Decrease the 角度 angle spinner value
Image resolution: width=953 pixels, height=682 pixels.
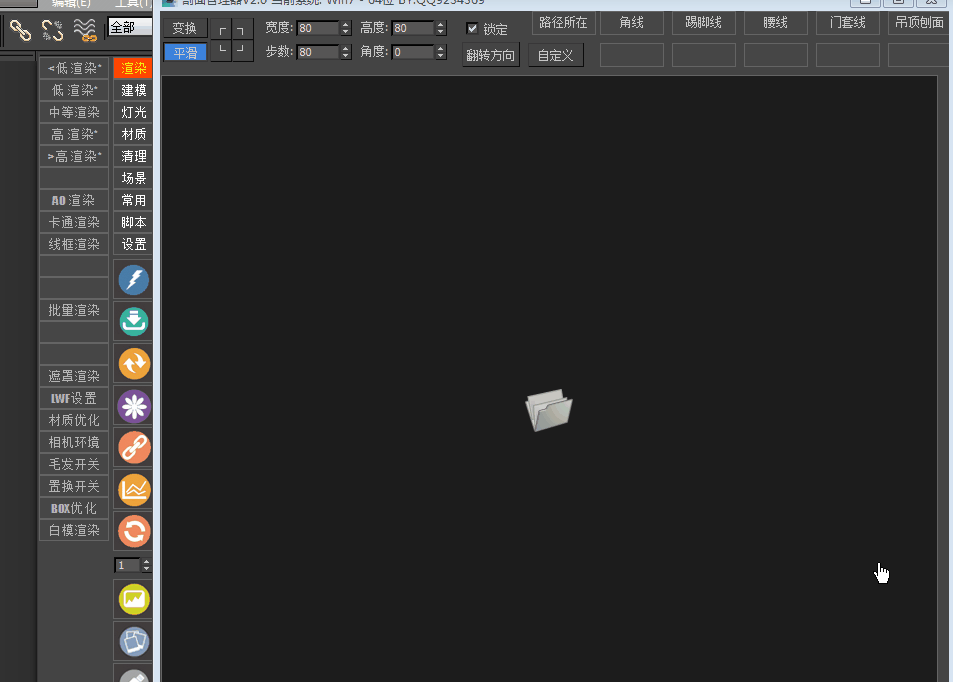tap(441, 56)
